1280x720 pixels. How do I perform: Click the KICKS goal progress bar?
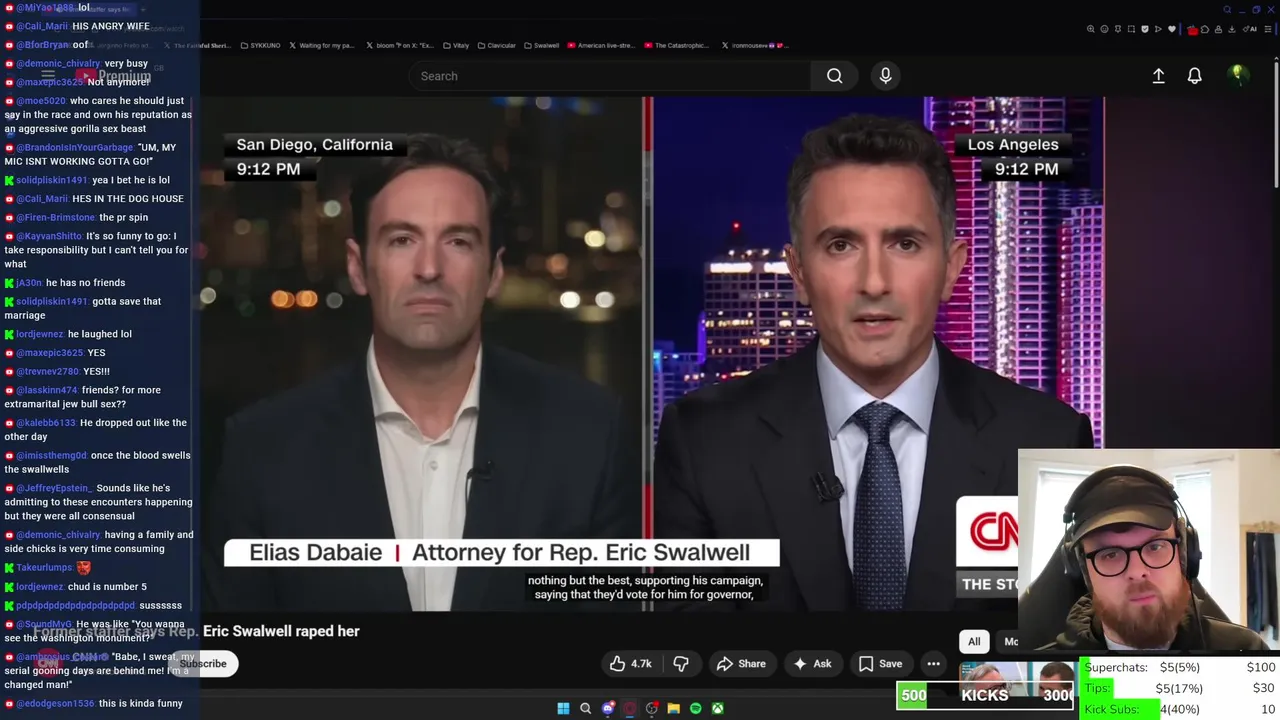point(985,695)
